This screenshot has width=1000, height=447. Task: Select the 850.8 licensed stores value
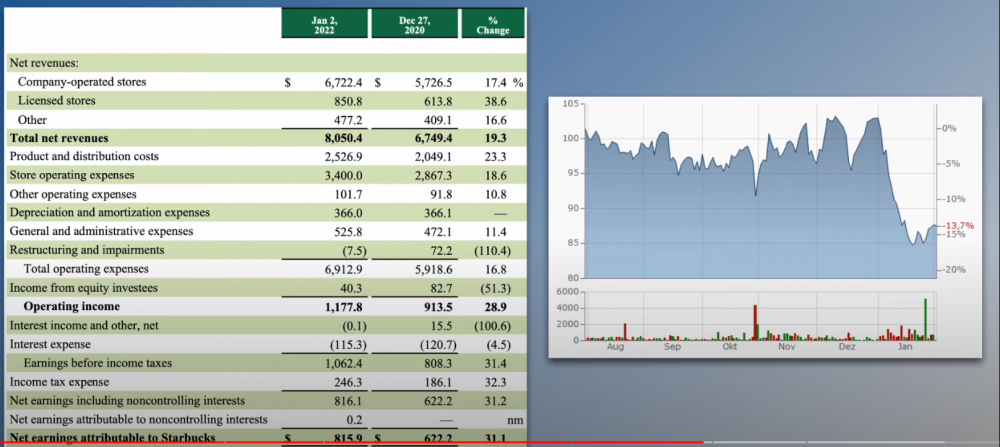point(348,101)
